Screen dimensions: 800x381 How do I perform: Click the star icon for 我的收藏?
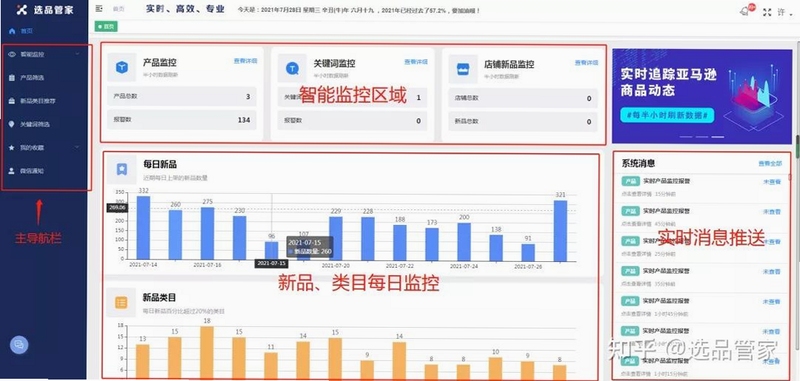pyautogui.click(x=12, y=147)
